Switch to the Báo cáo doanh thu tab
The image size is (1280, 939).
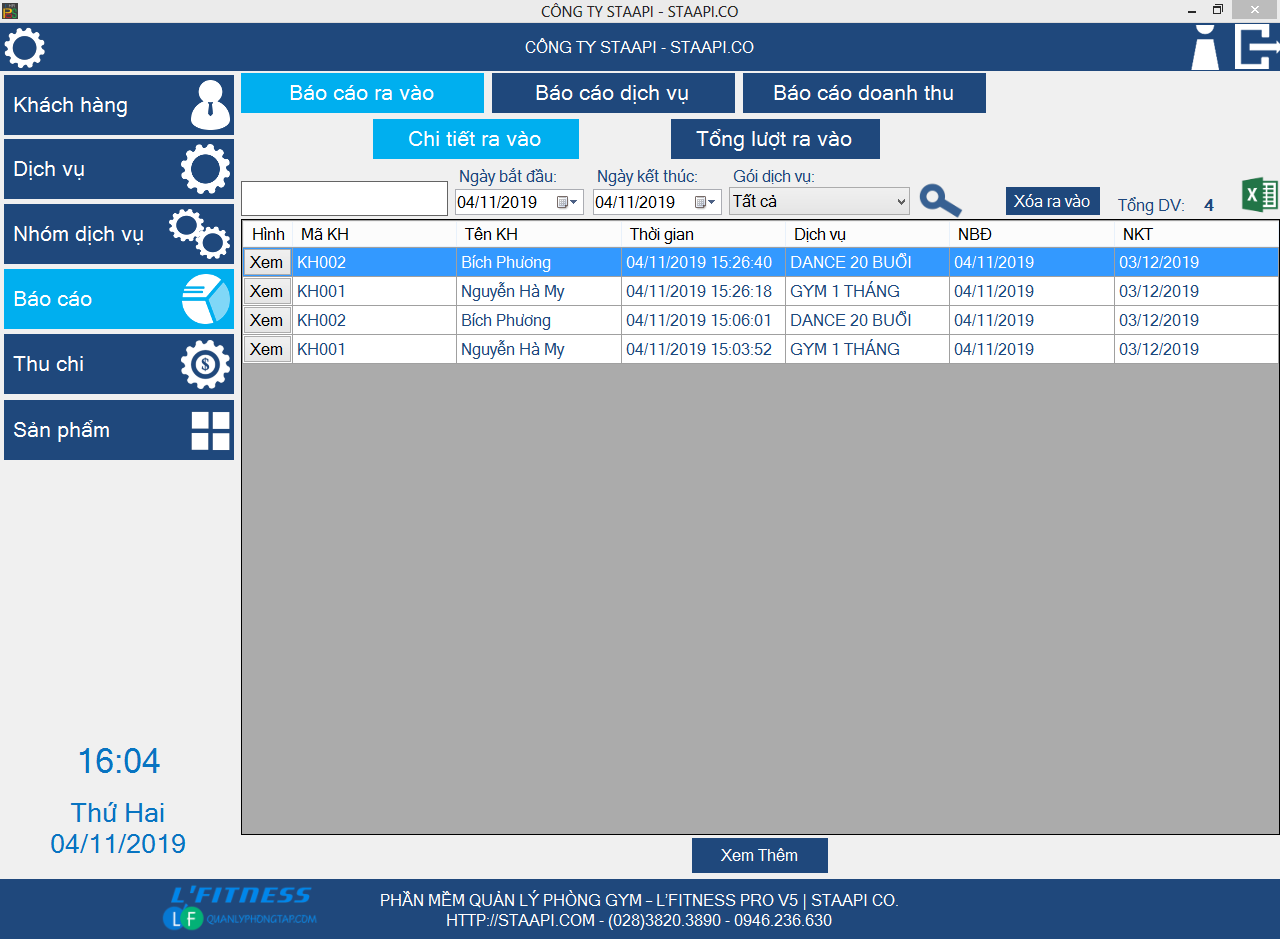(864, 93)
